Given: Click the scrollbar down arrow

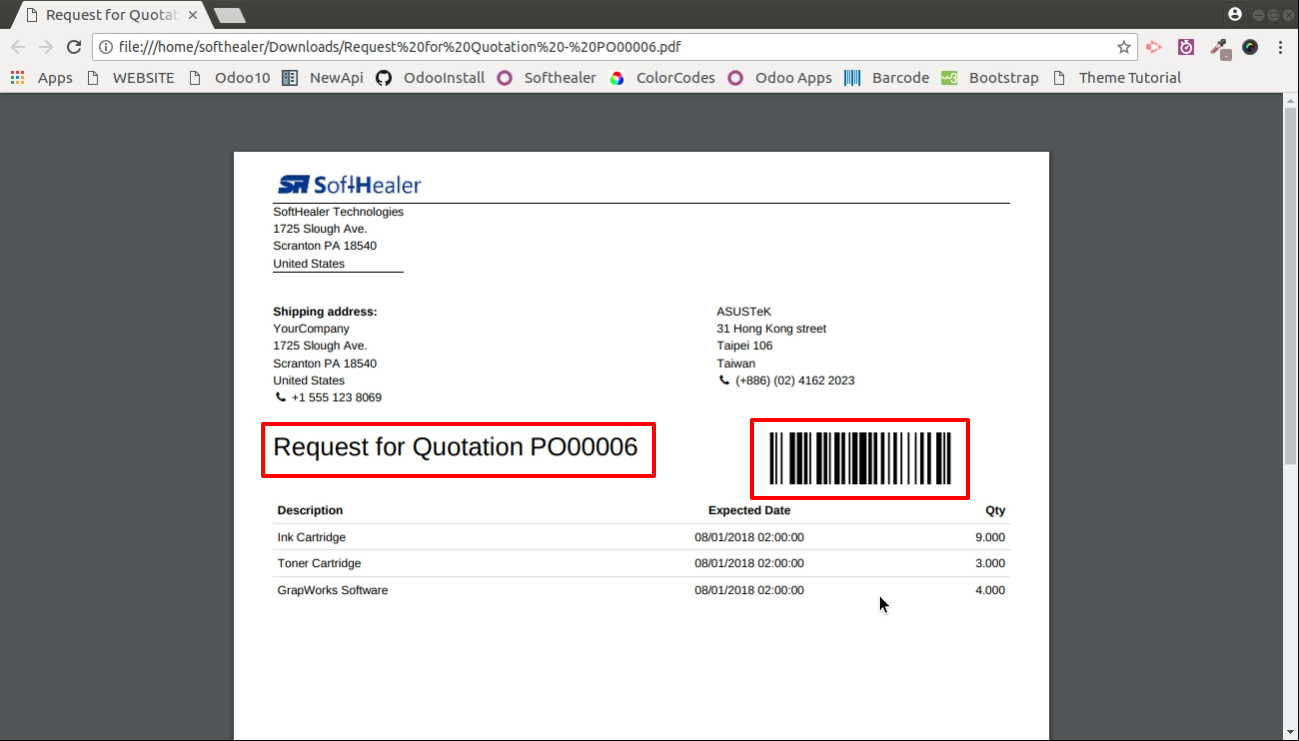Looking at the screenshot, I should pos(1290,733).
